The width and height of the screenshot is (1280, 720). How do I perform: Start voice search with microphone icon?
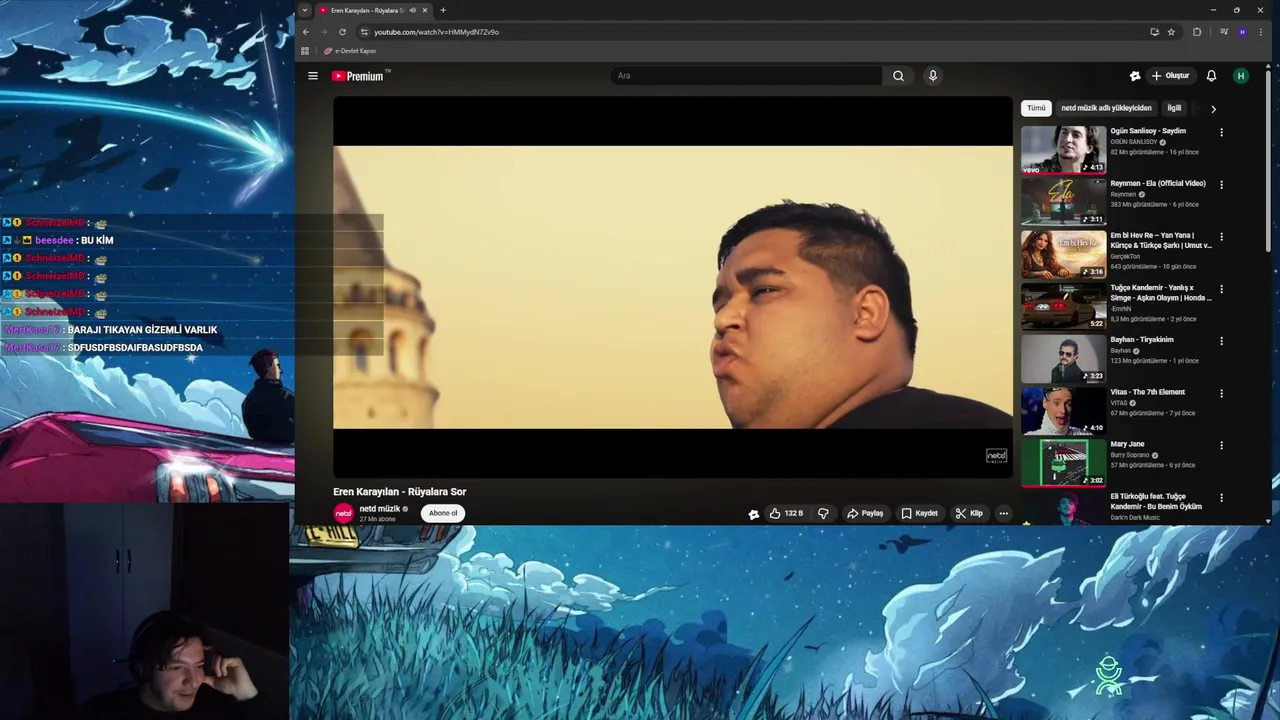933,76
